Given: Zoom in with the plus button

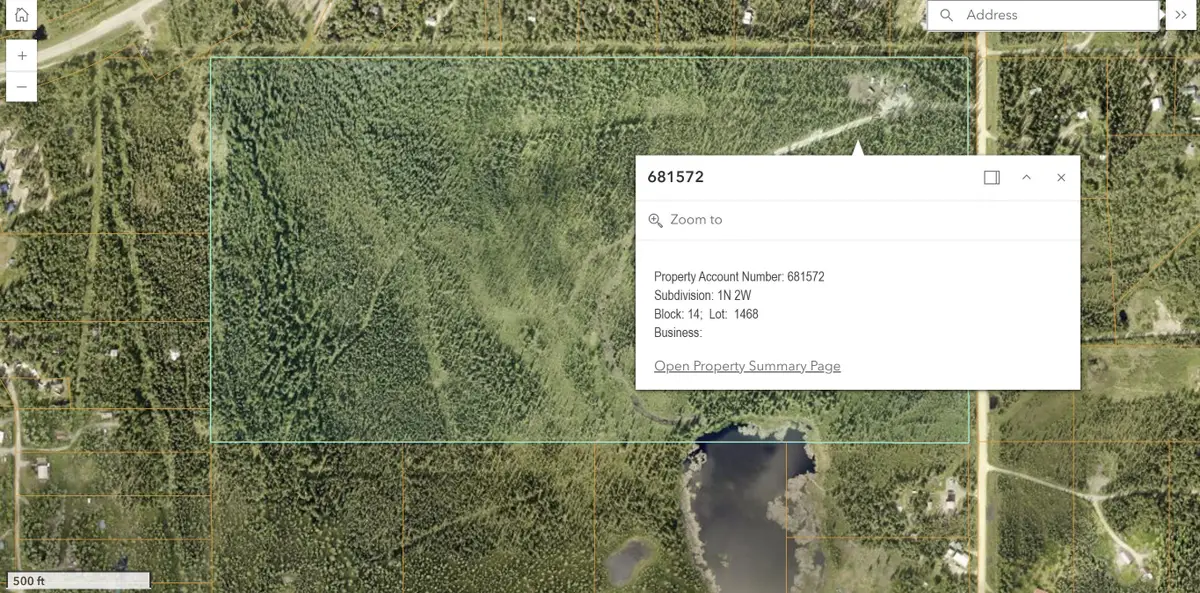Looking at the screenshot, I should tap(21, 56).
